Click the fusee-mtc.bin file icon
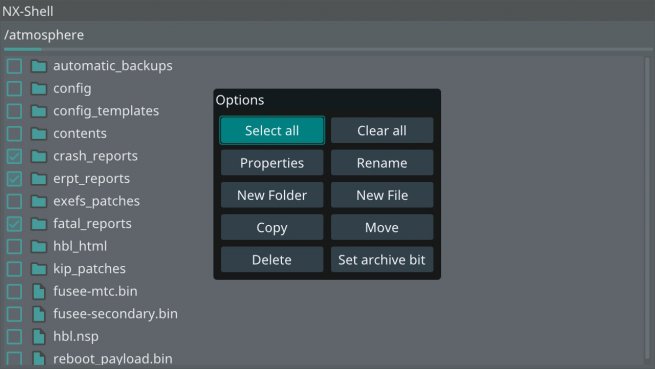 point(39,292)
